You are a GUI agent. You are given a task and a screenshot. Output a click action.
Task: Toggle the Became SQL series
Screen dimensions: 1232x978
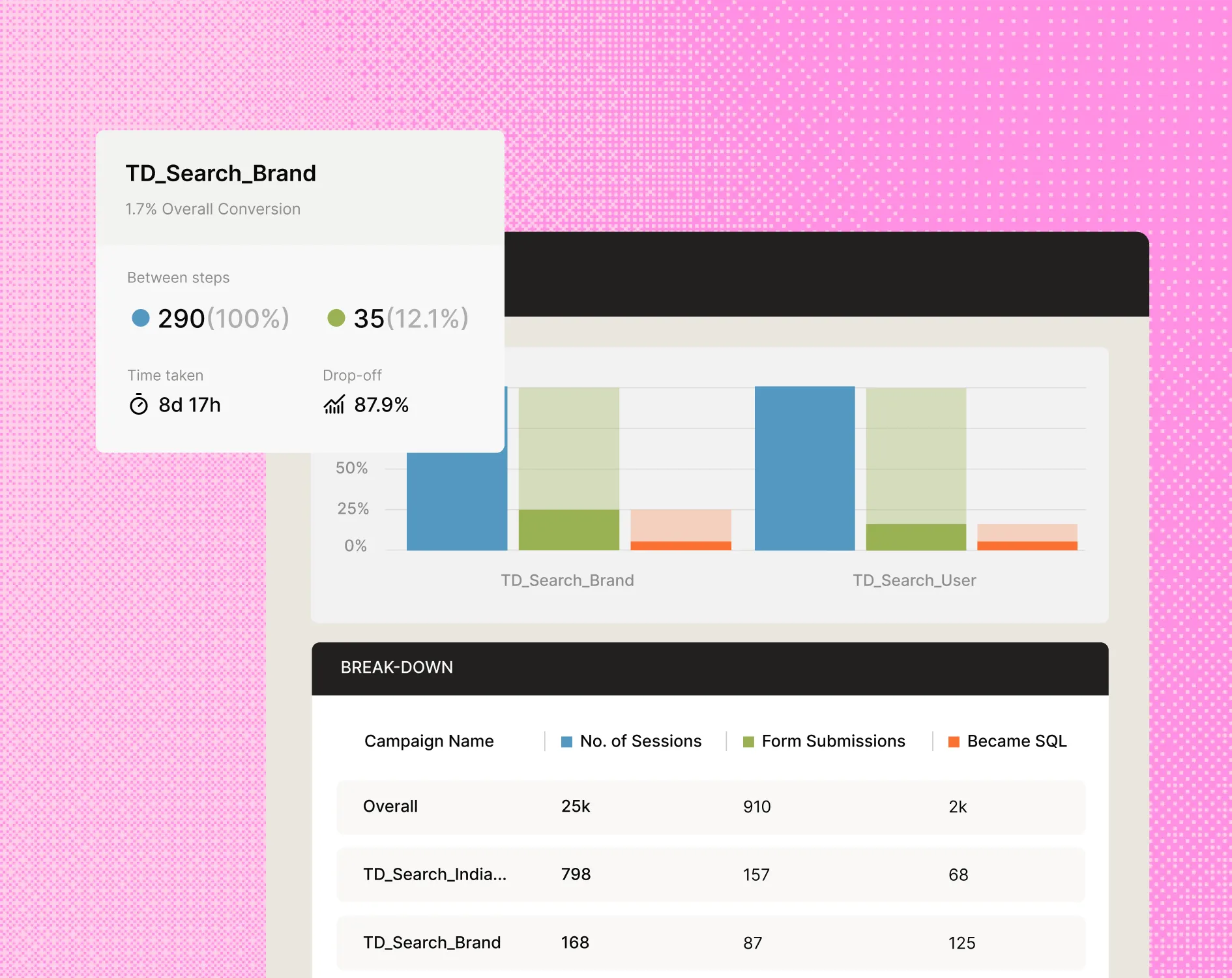(1016, 741)
